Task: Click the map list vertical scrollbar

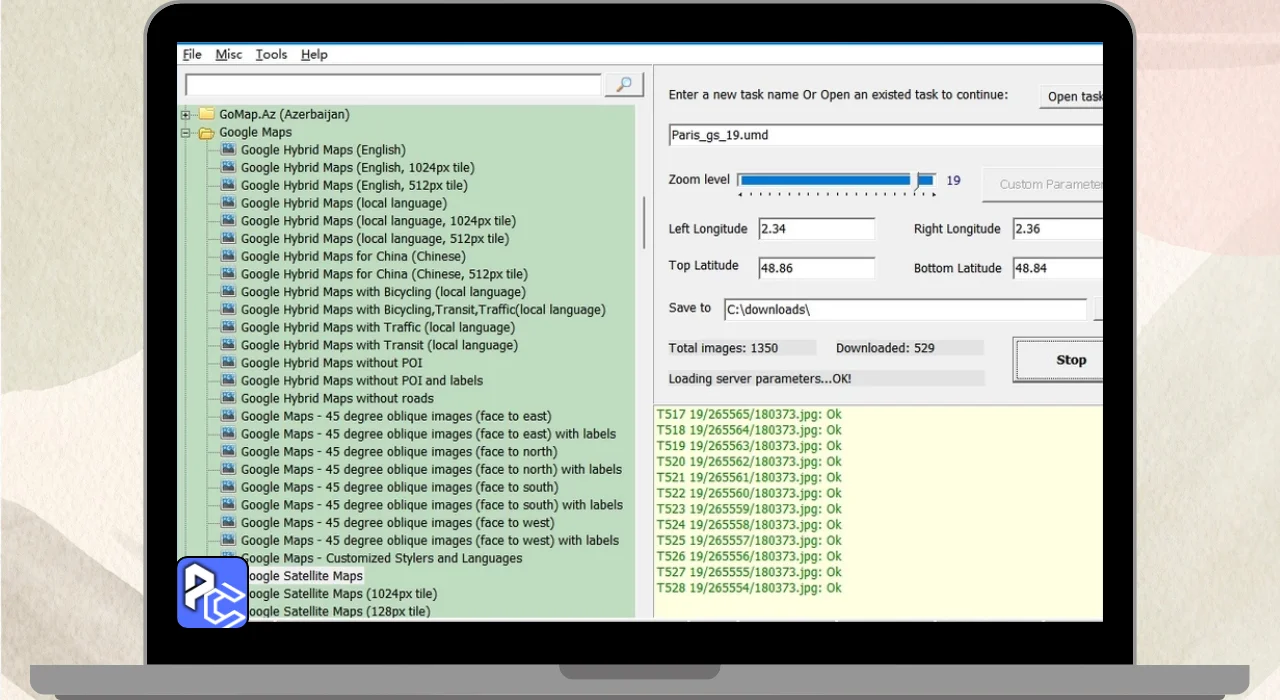Action: (x=644, y=222)
